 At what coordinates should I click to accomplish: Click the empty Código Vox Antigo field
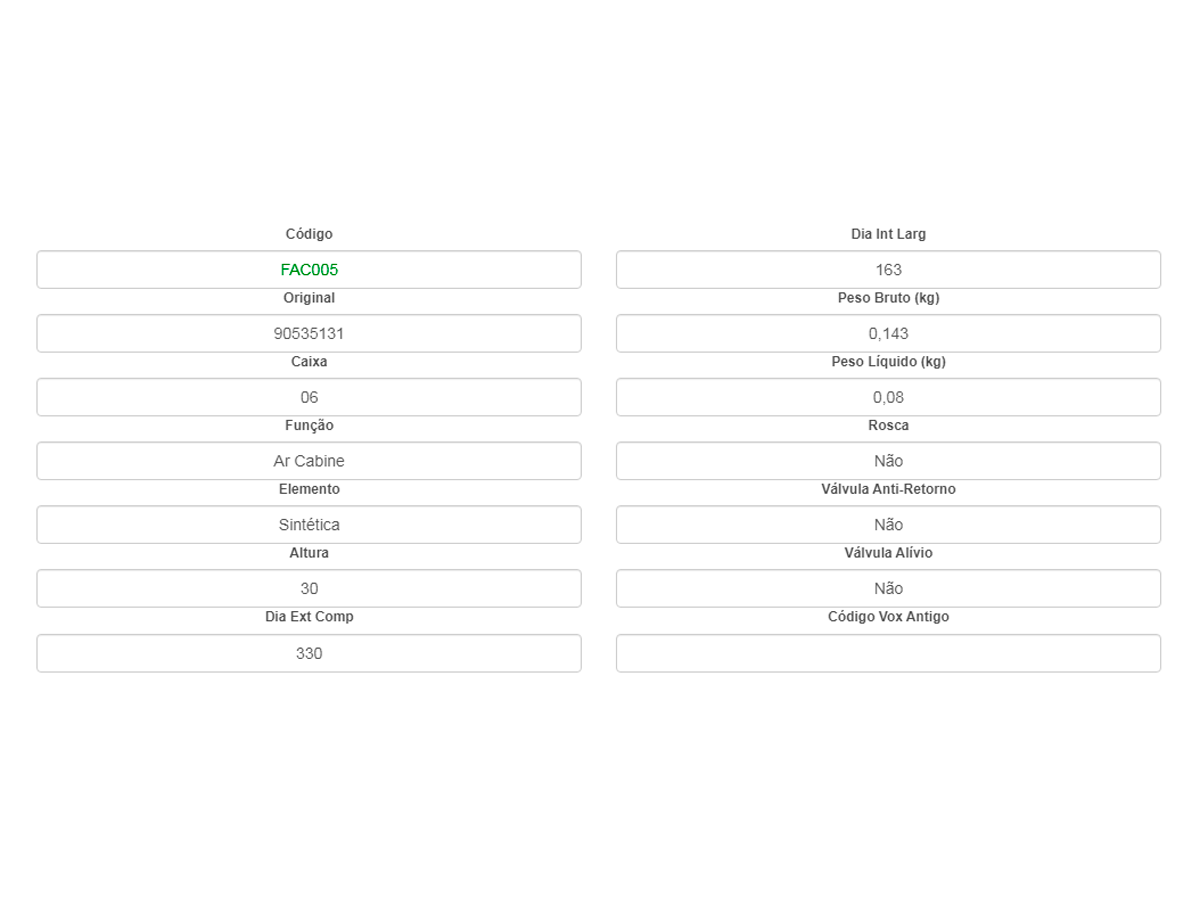[888, 653]
